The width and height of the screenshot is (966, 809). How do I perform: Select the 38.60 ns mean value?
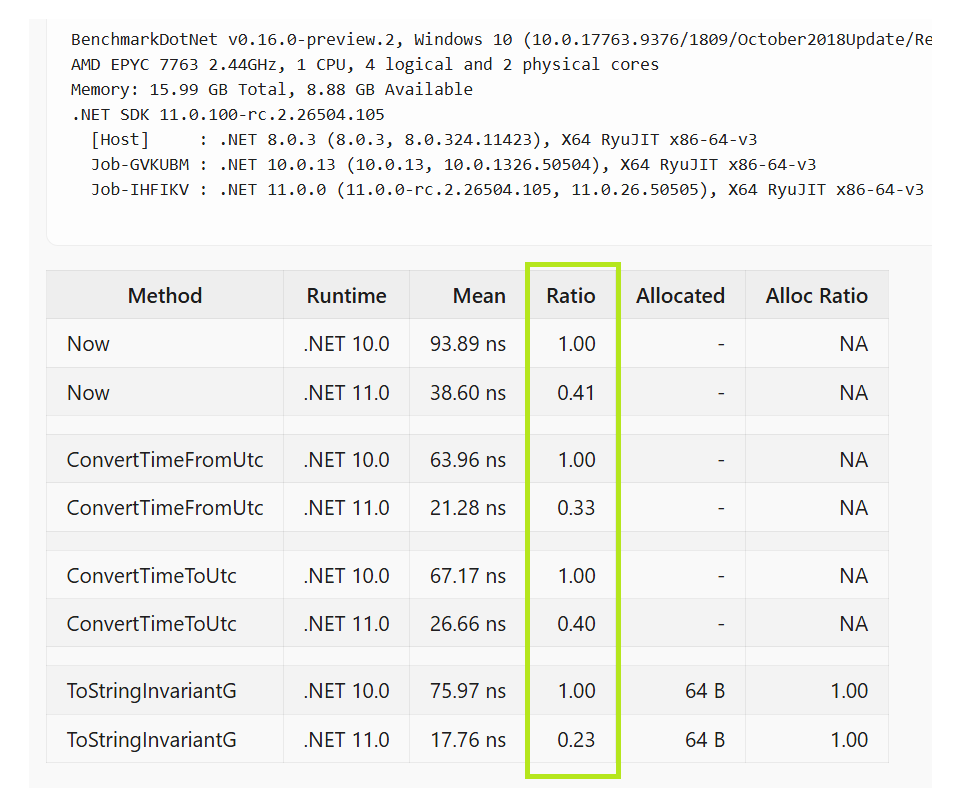coord(468,392)
